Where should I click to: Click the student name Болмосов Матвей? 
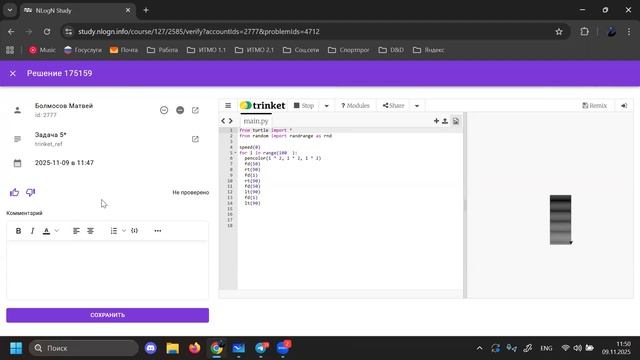pyautogui.click(x=64, y=106)
